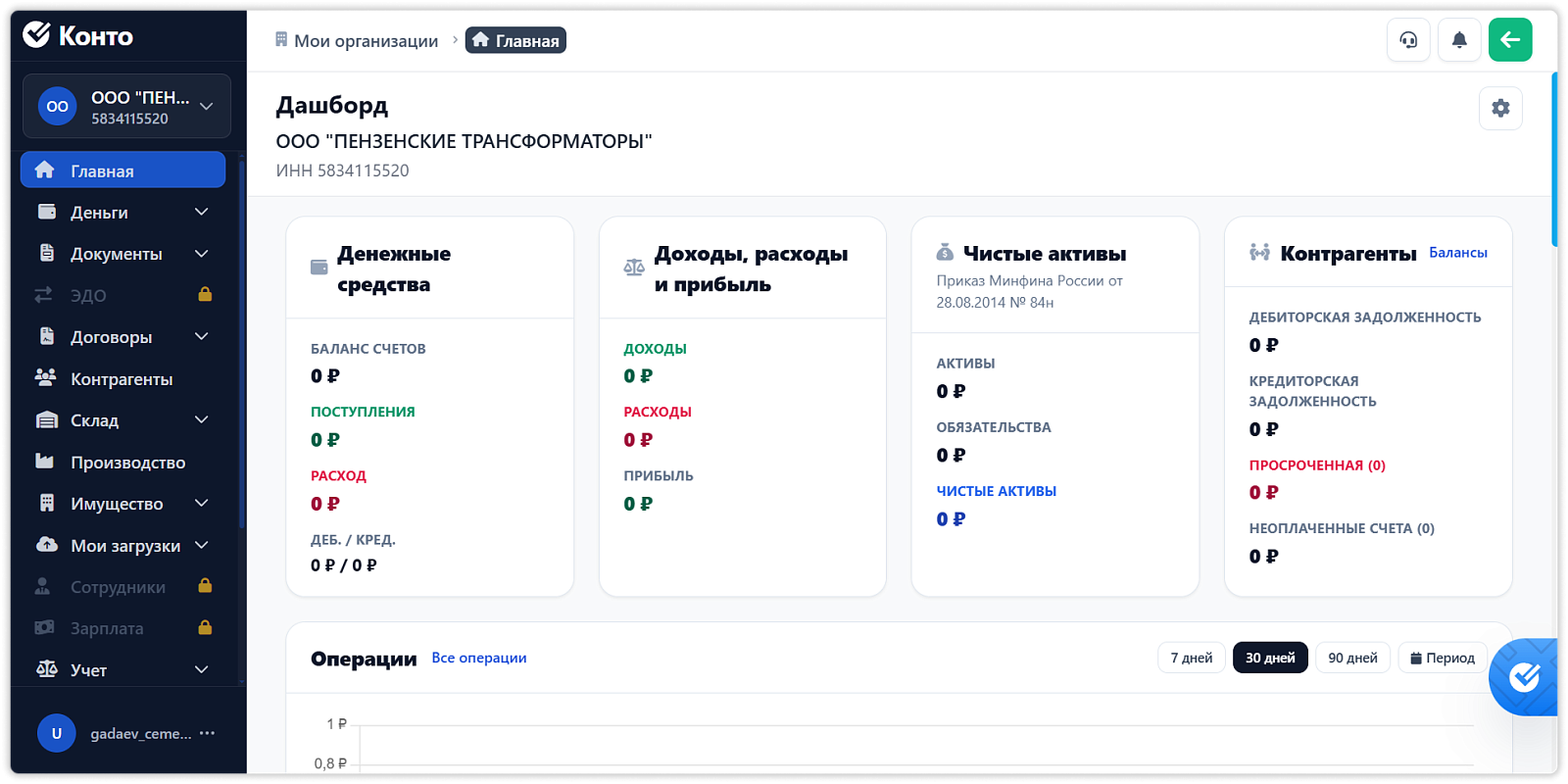Click the Учет scales icon
The height and width of the screenshot is (784, 1568).
(x=46, y=668)
